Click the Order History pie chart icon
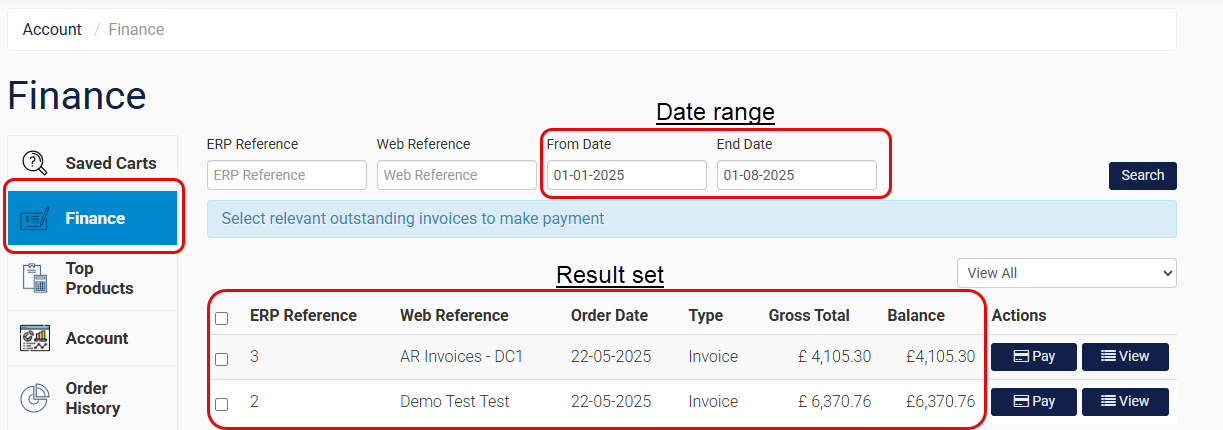Image resolution: width=1223 pixels, height=430 pixels. (35, 398)
